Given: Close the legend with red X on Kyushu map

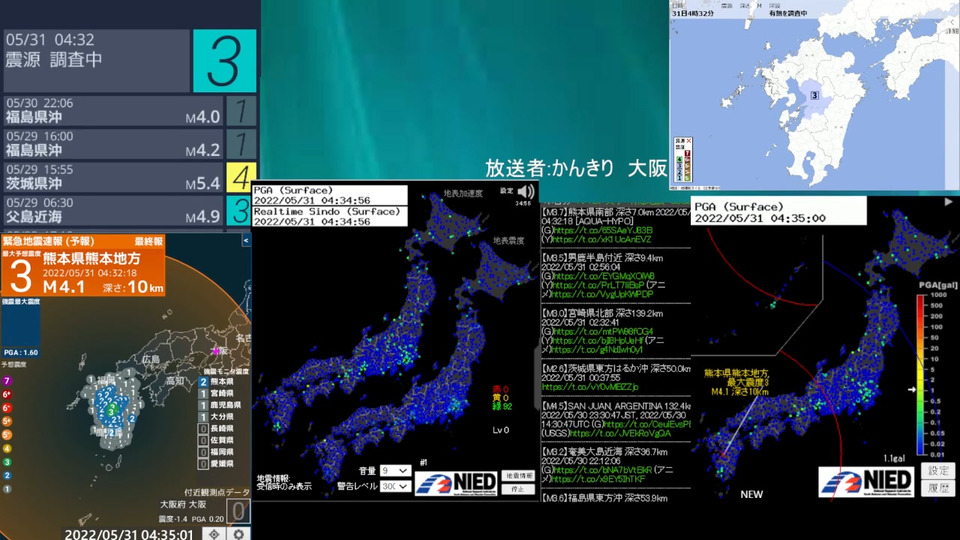Looking at the screenshot, I should [688, 141].
